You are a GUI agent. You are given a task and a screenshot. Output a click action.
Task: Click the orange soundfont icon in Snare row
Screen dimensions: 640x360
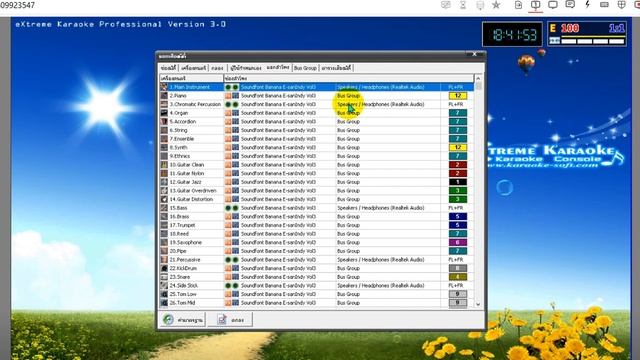coord(228,277)
